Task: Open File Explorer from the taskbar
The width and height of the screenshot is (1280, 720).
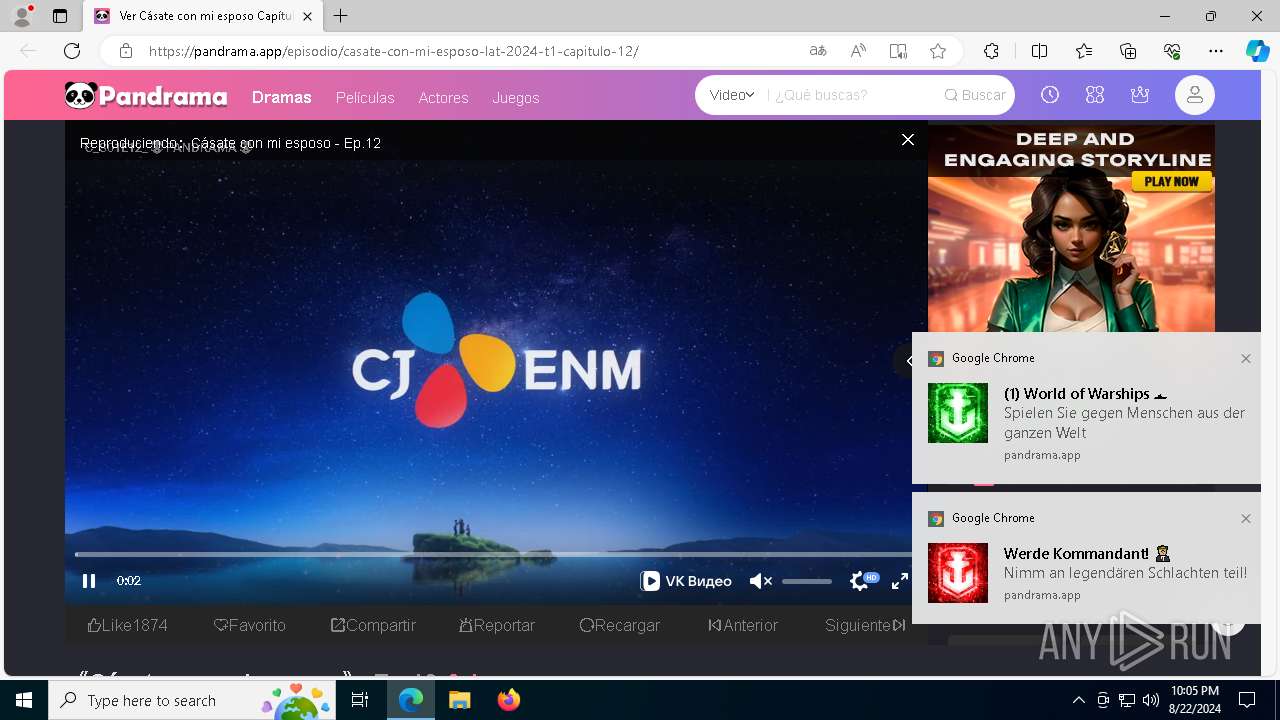Action: [460, 700]
